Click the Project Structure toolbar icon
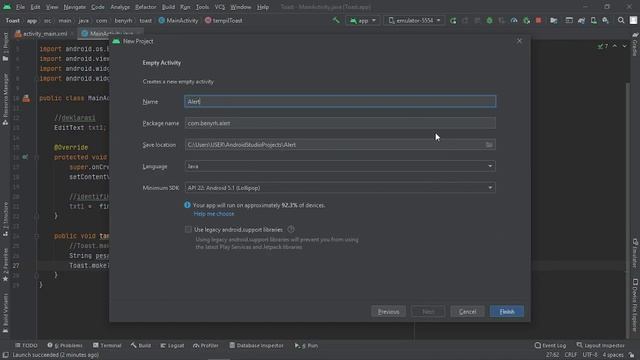 click(x=553, y=20)
